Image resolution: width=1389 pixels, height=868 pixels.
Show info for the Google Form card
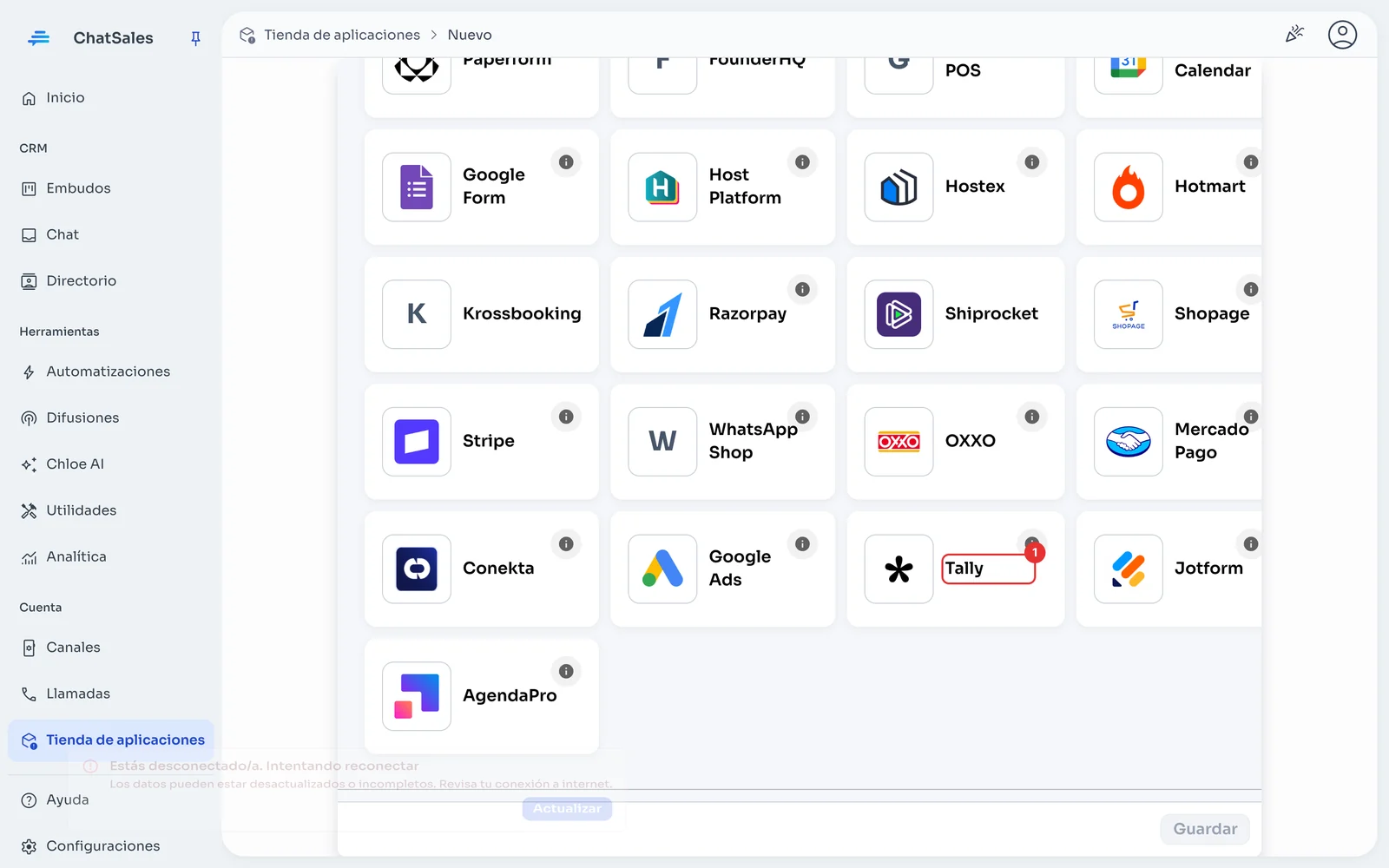pos(566,162)
